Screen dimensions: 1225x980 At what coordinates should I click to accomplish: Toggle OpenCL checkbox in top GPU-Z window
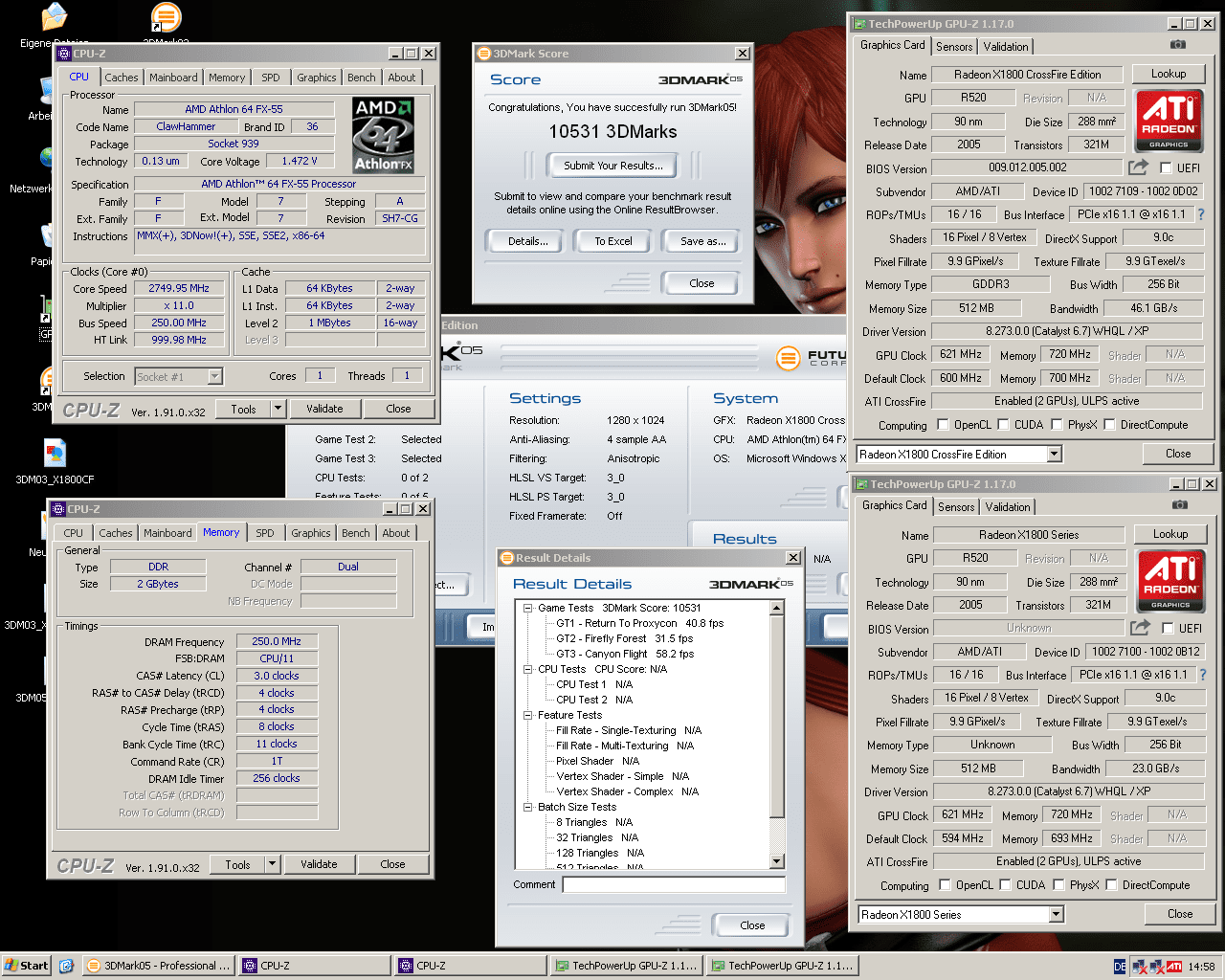(944, 424)
